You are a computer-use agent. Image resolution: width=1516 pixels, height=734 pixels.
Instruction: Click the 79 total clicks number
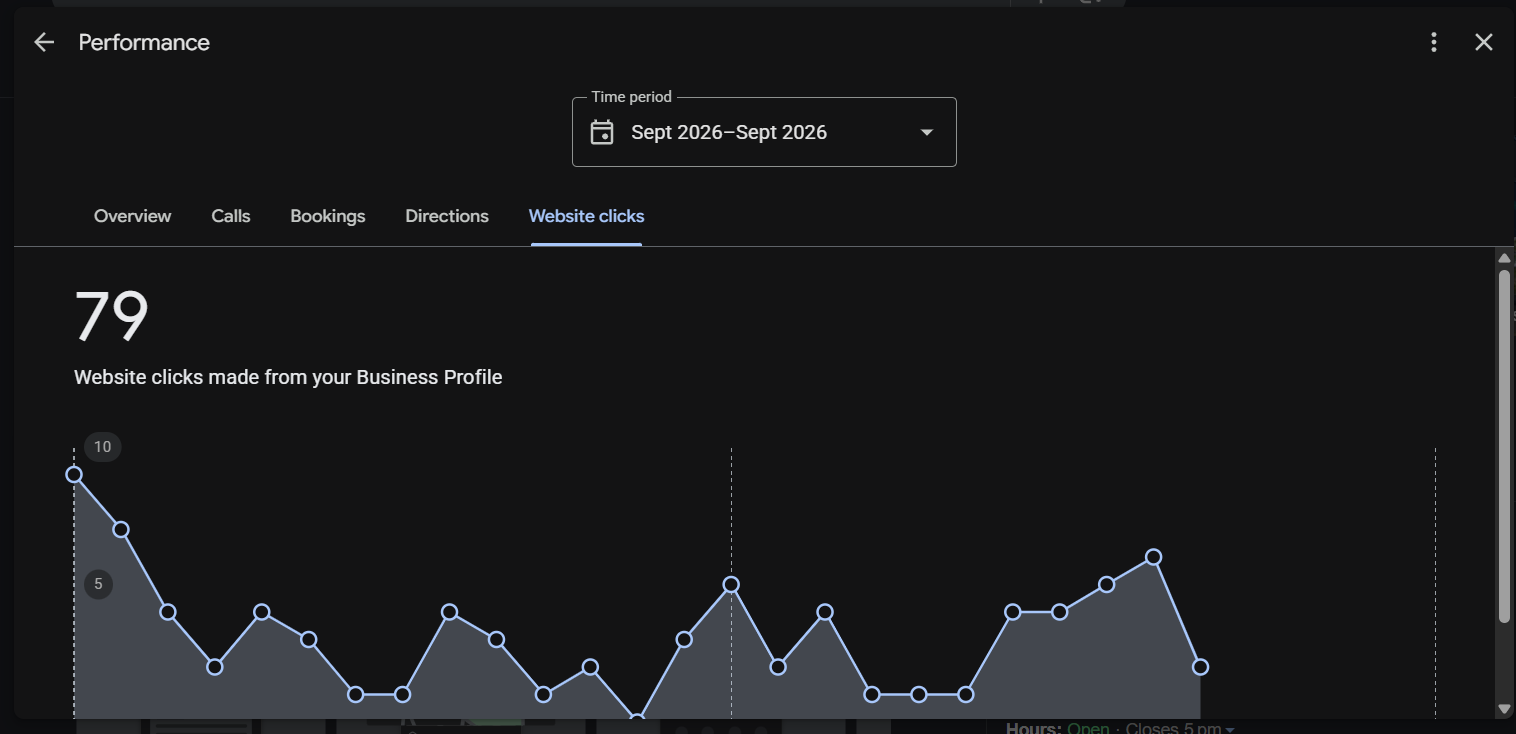111,317
